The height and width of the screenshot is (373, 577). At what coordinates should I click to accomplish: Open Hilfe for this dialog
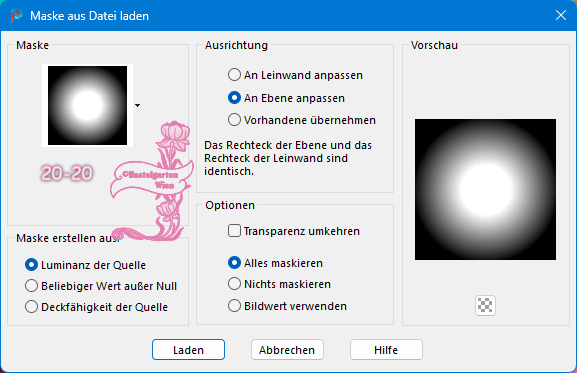point(386,349)
